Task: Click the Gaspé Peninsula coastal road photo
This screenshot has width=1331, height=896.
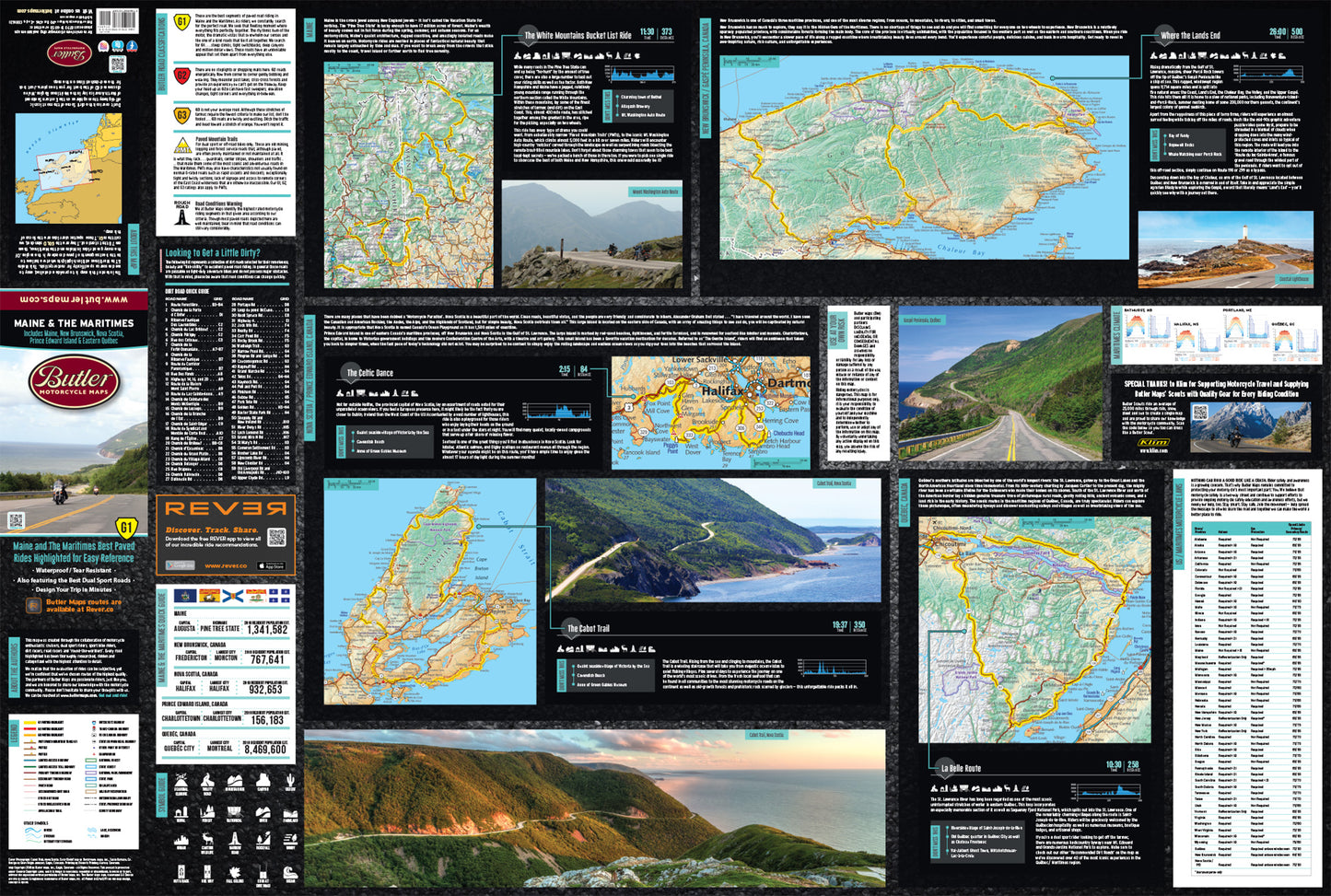Action: coord(1001,385)
